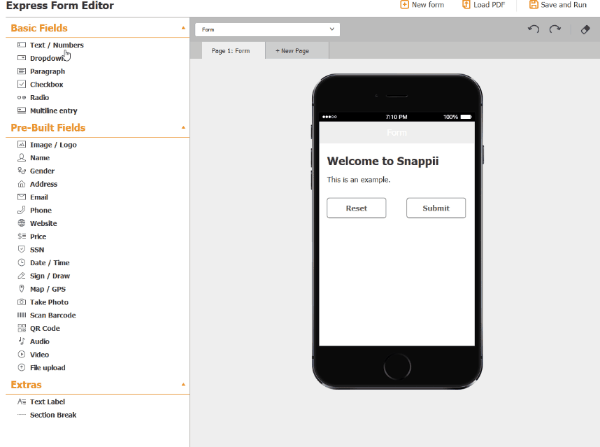This screenshot has height=447, width=600.
Task: Tap the Reset button in phone preview
Action: [x=356, y=208]
